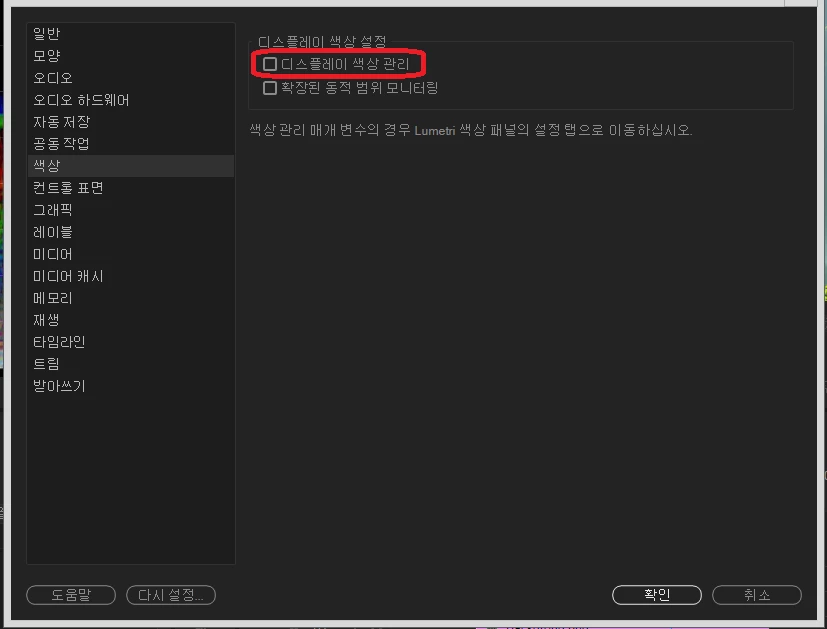Select the 메모리 category

131,298
